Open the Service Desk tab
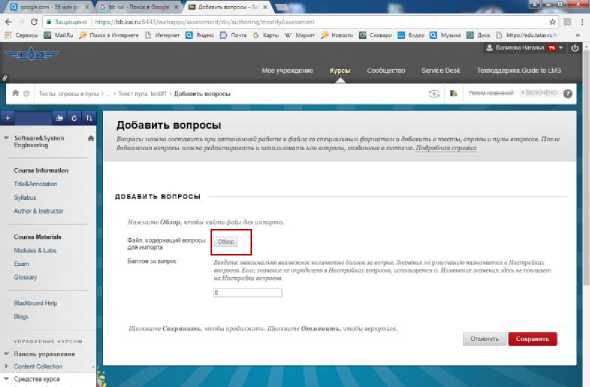This screenshot has width=590, height=387. (x=441, y=70)
